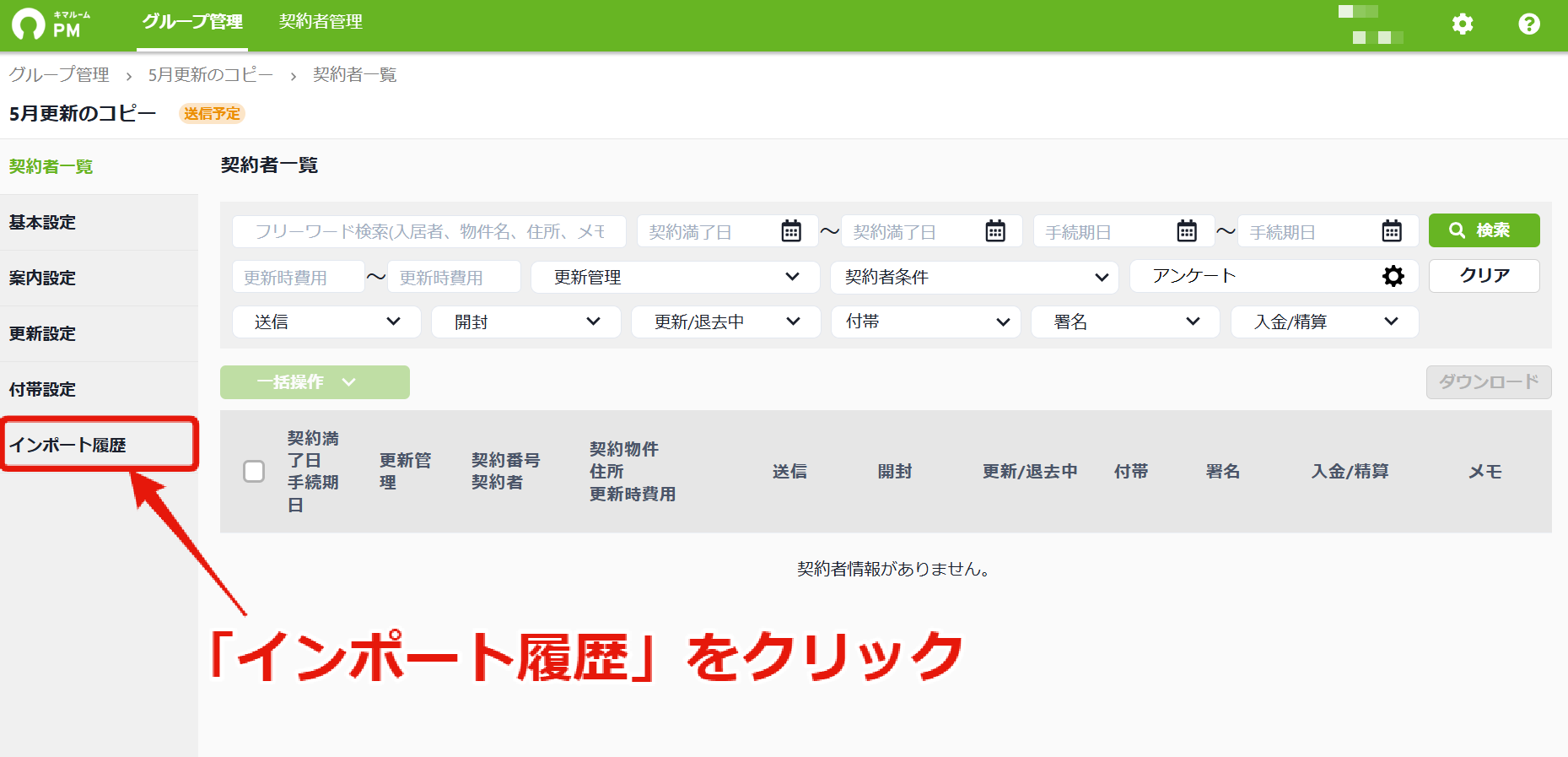Open calendar for first 契約満了日 field
This screenshot has width=1568, height=757.
coord(791,230)
